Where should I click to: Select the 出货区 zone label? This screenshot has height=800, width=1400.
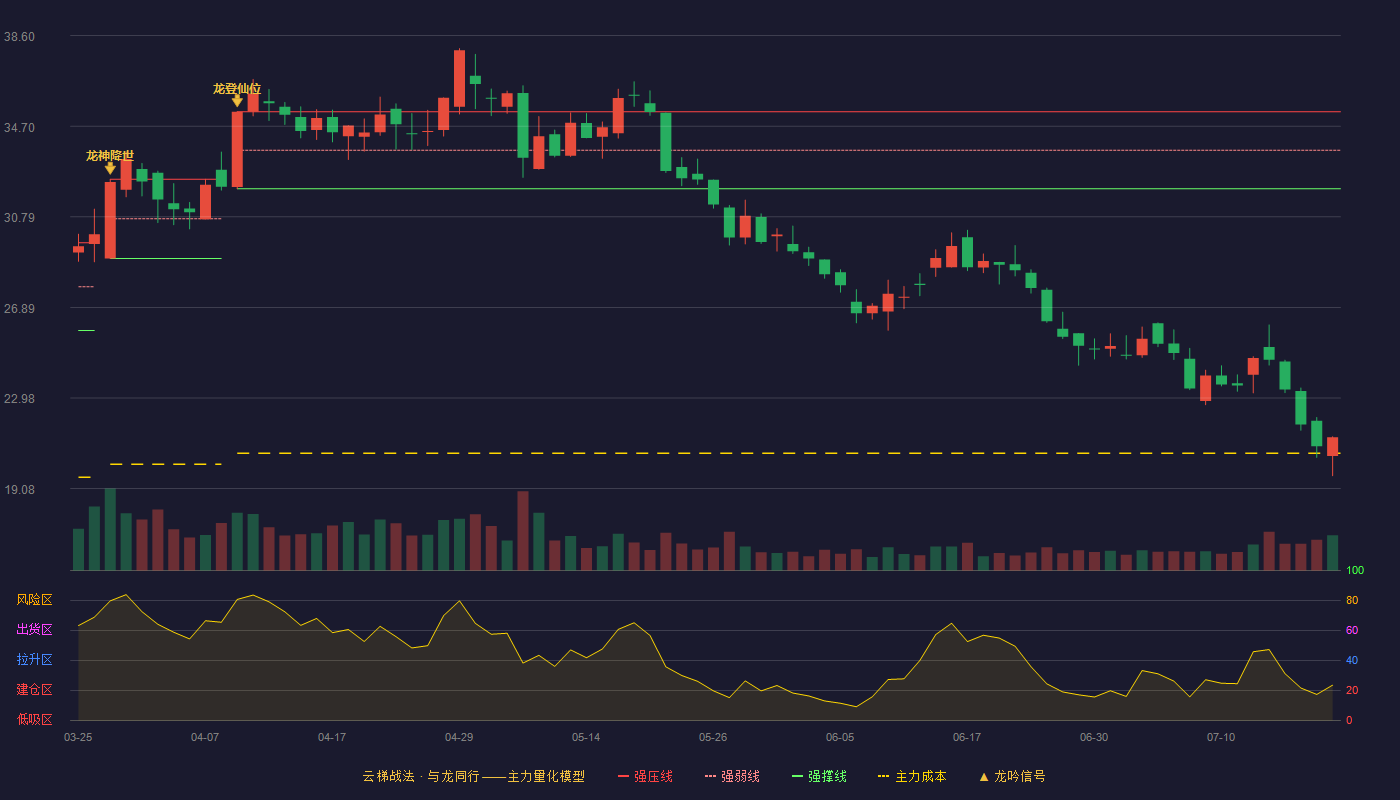click(34, 630)
